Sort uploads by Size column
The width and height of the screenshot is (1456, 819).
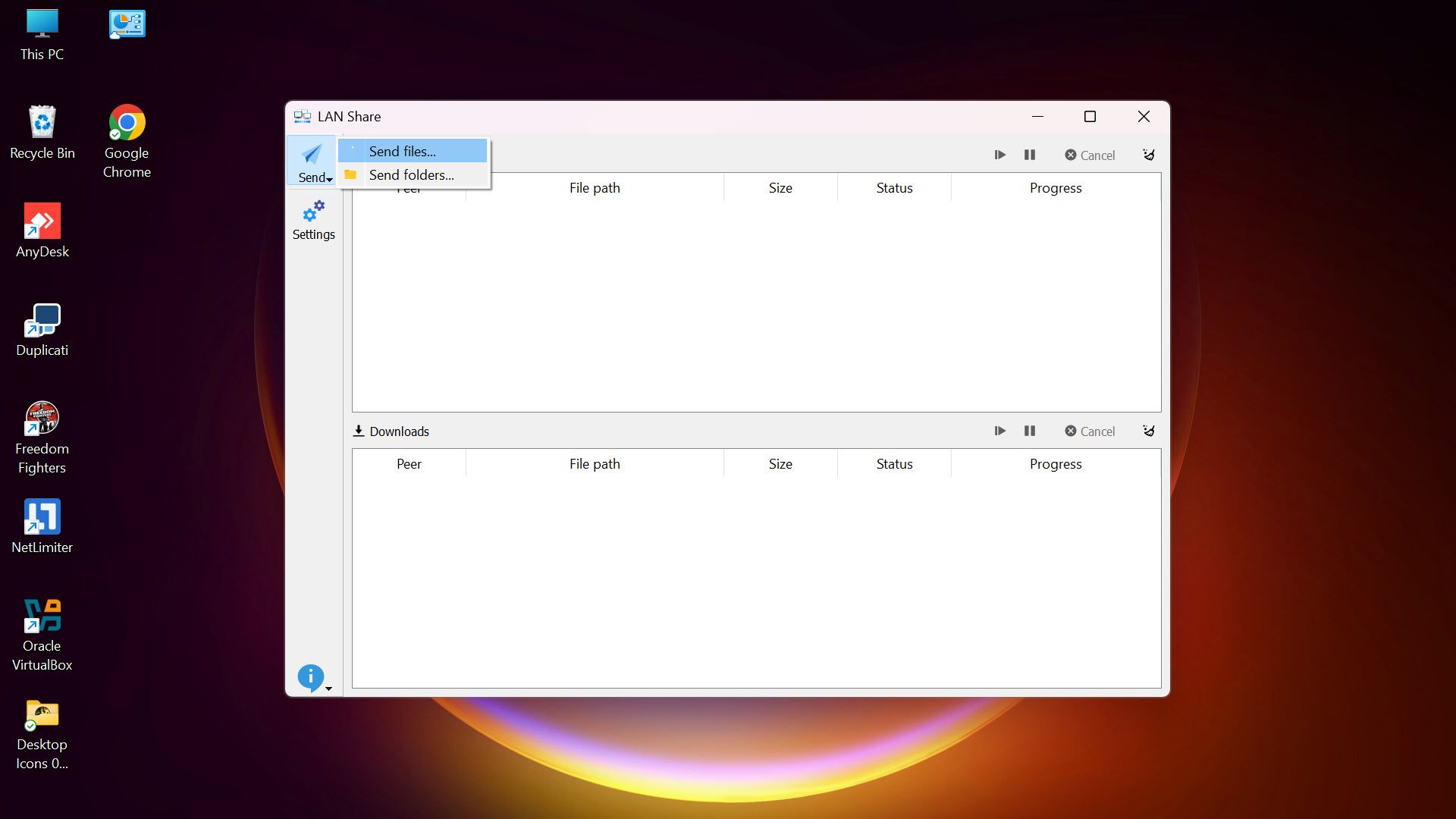point(780,188)
